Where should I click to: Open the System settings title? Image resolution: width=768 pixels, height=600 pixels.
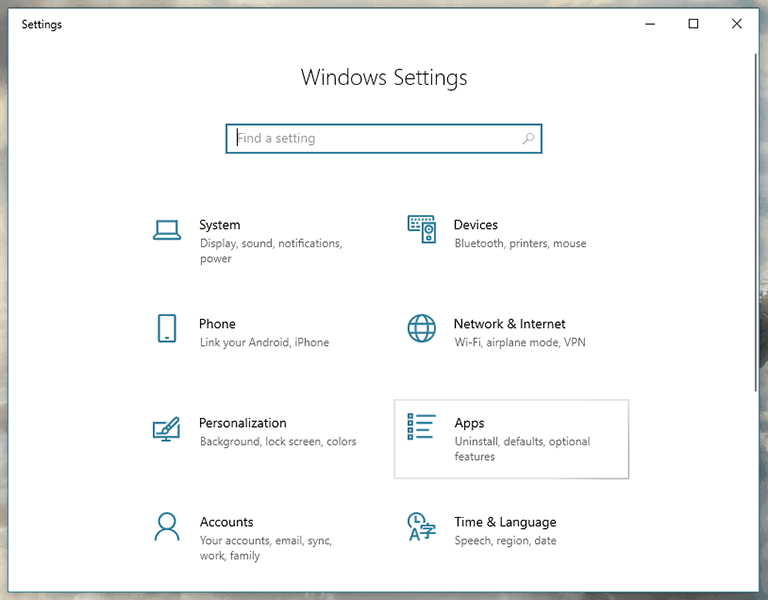(219, 225)
